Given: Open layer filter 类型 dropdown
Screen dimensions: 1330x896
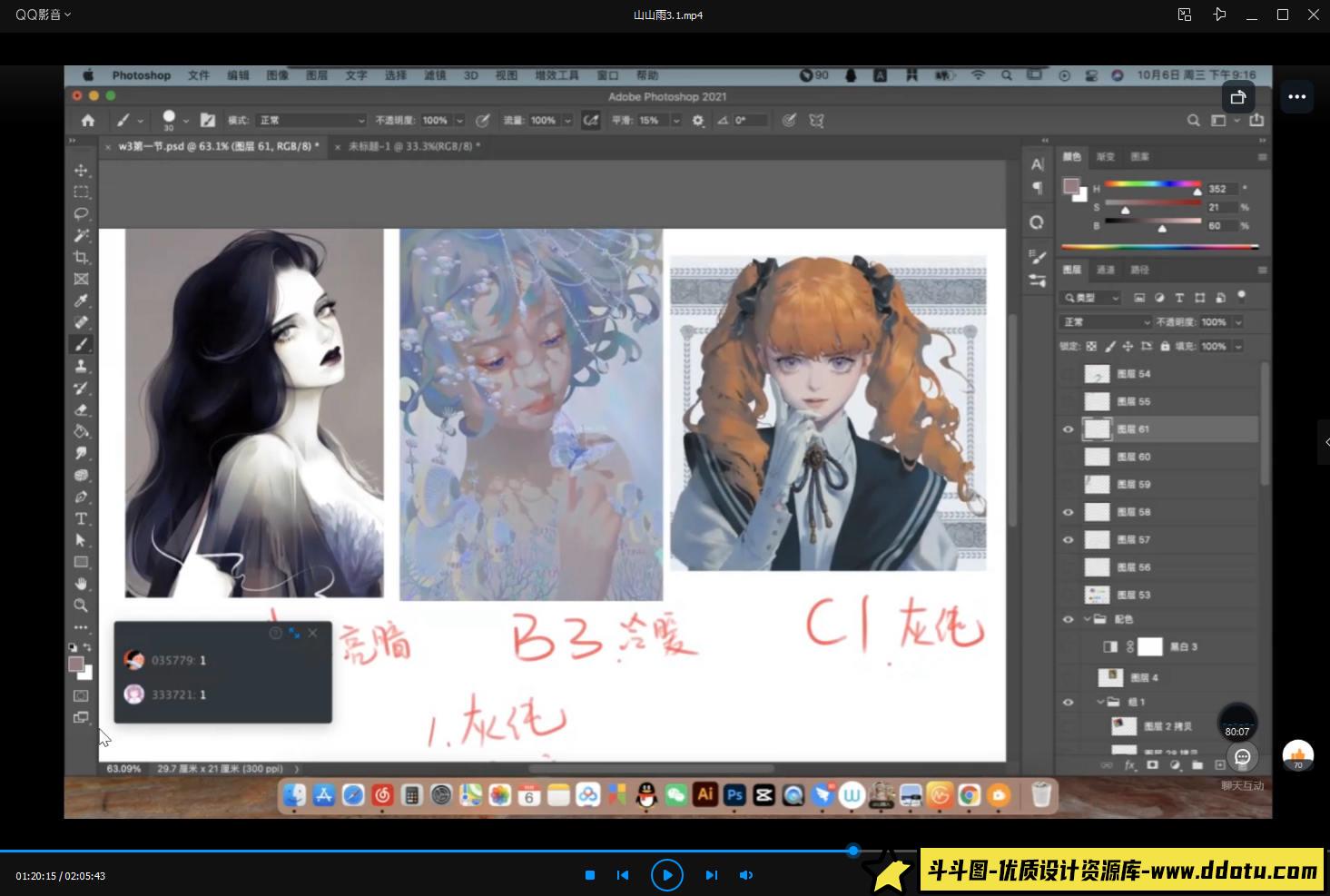Looking at the screenshot, I should tap(1091, 298).
